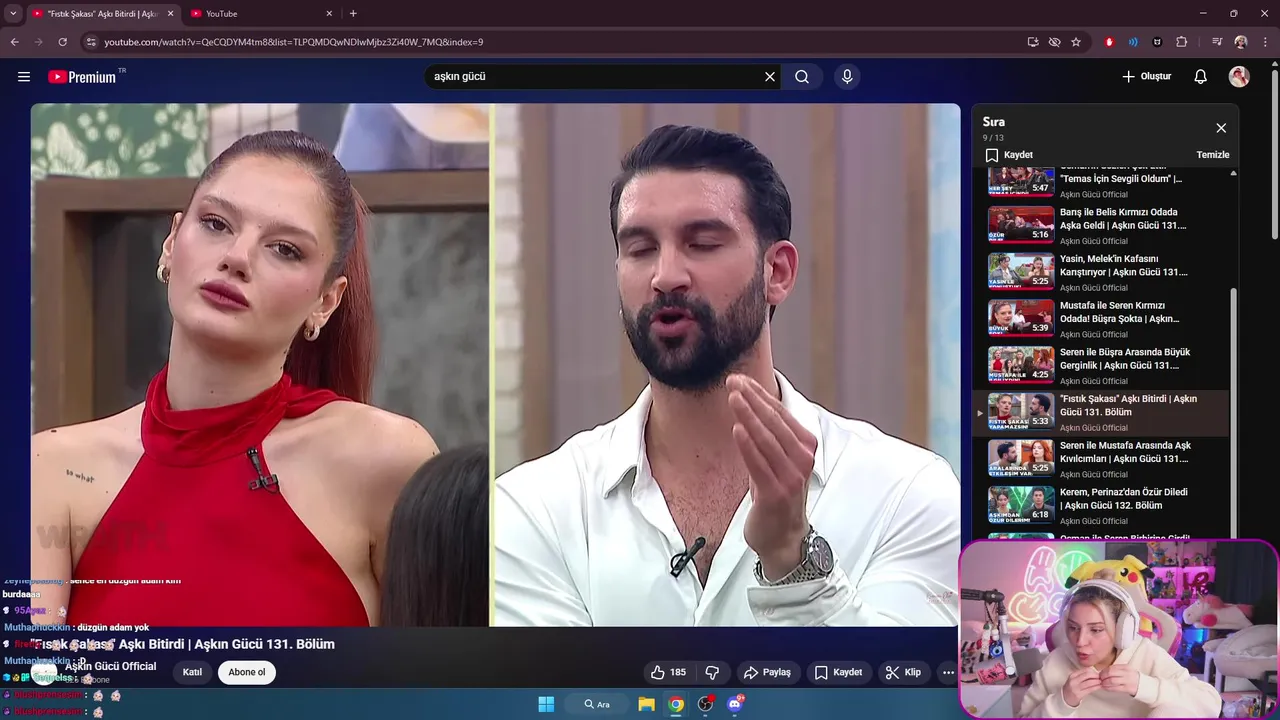Click the taskbar Ara search box
1280x720 pixels.
click(x=598, y=704)
